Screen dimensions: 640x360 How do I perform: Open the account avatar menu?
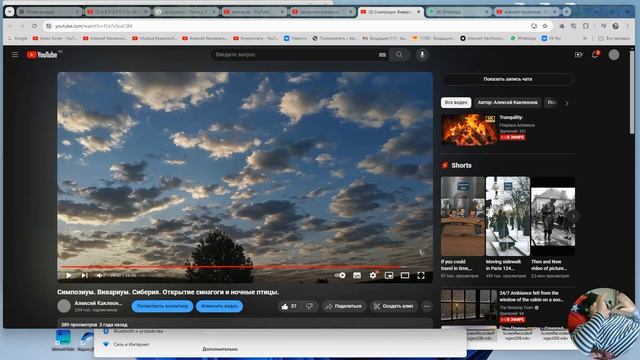614,55
